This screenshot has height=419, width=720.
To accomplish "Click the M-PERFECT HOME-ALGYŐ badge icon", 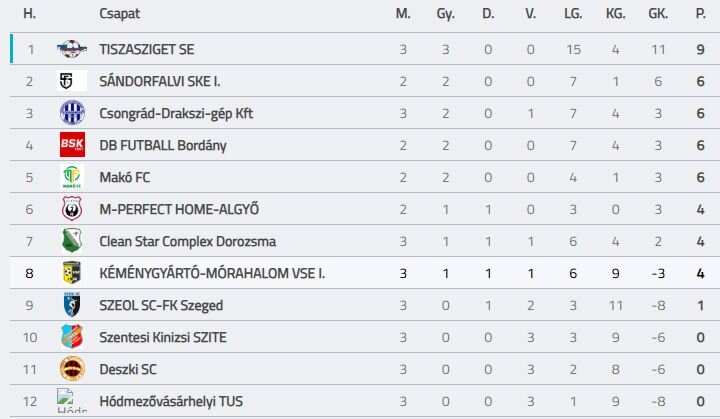I will [72, 209].
